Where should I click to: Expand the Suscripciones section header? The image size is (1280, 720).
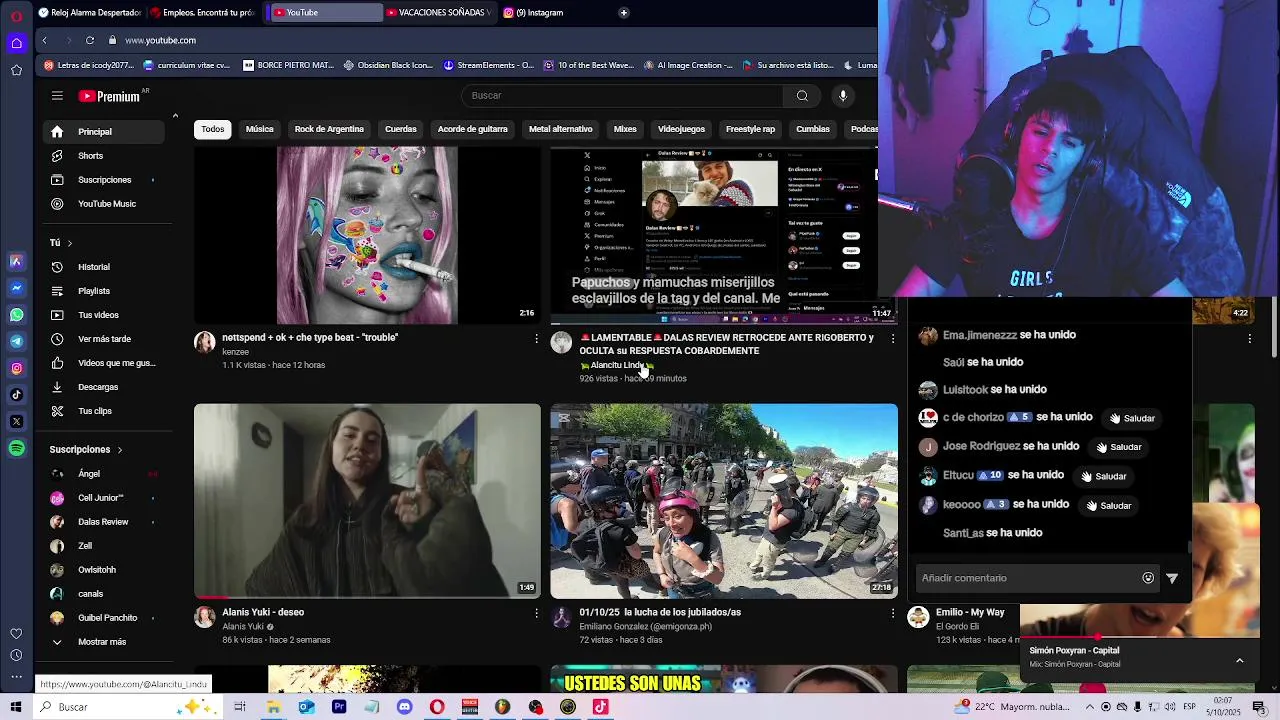coord(86,450)
